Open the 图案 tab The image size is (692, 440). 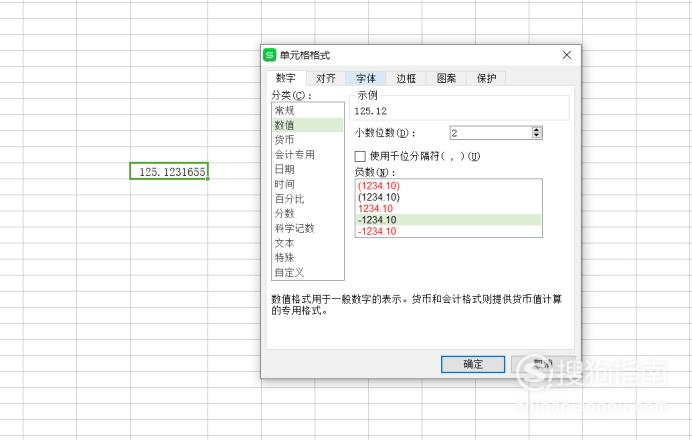(x=446, y=79)
